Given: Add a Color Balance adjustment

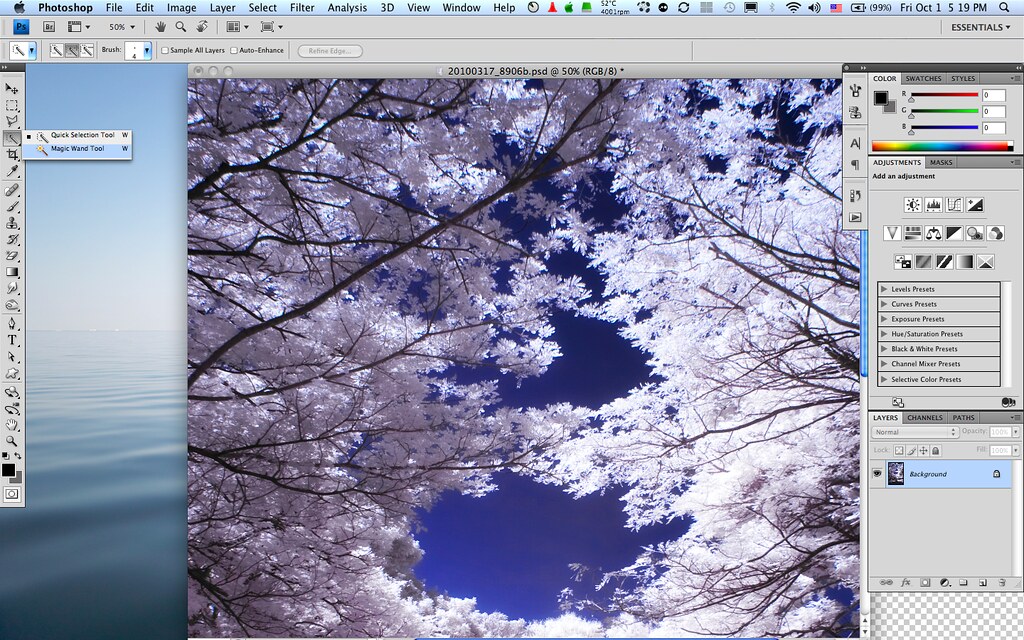Looking at the screenshot, I should pos(933,233).
